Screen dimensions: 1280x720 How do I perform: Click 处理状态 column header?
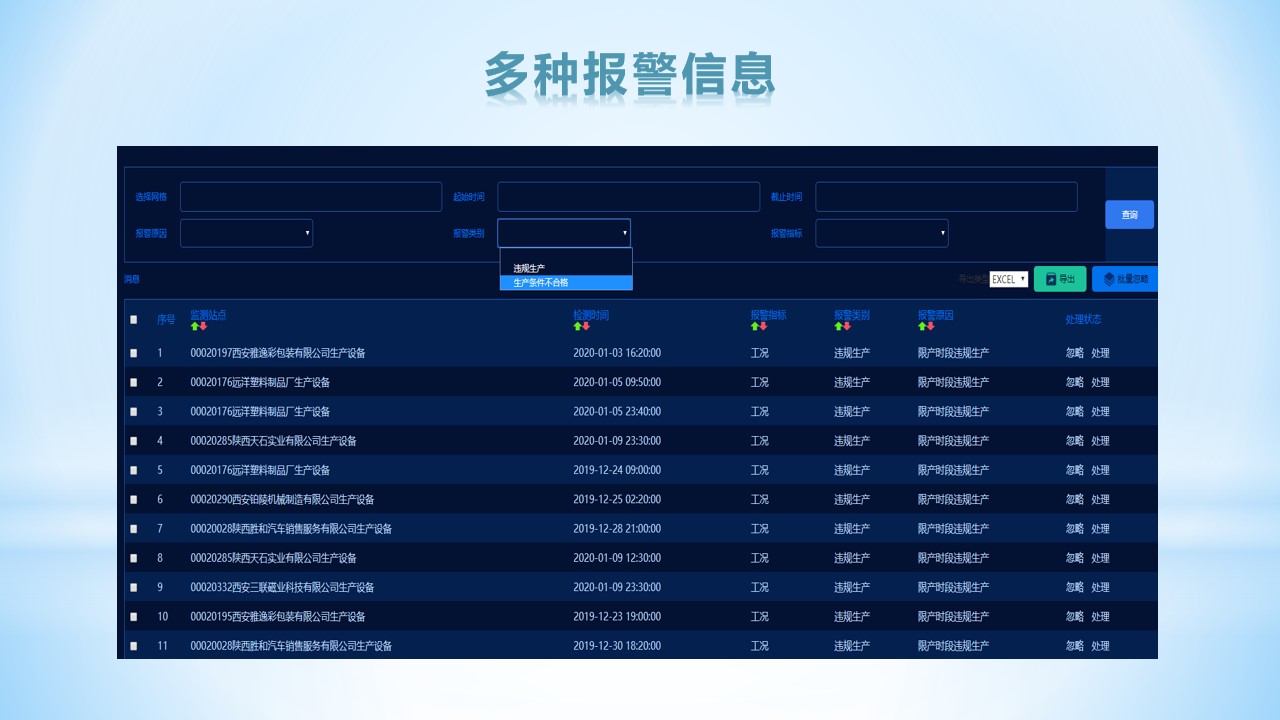1083,319
